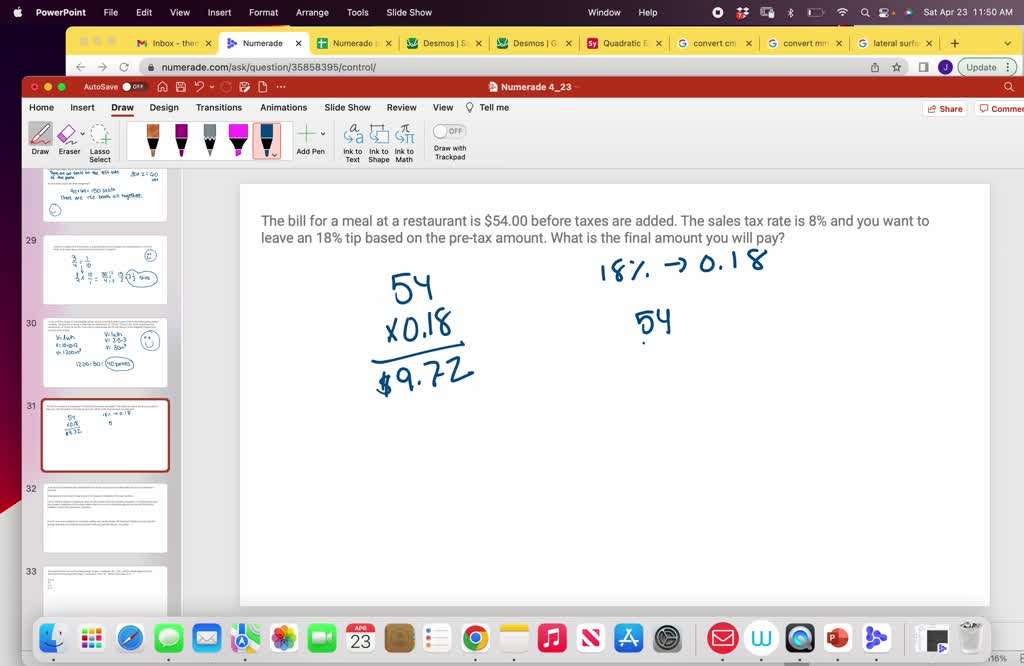Open Google Chrome from the Dock
The image size is (1024, 666).
[x=475, y=638]
